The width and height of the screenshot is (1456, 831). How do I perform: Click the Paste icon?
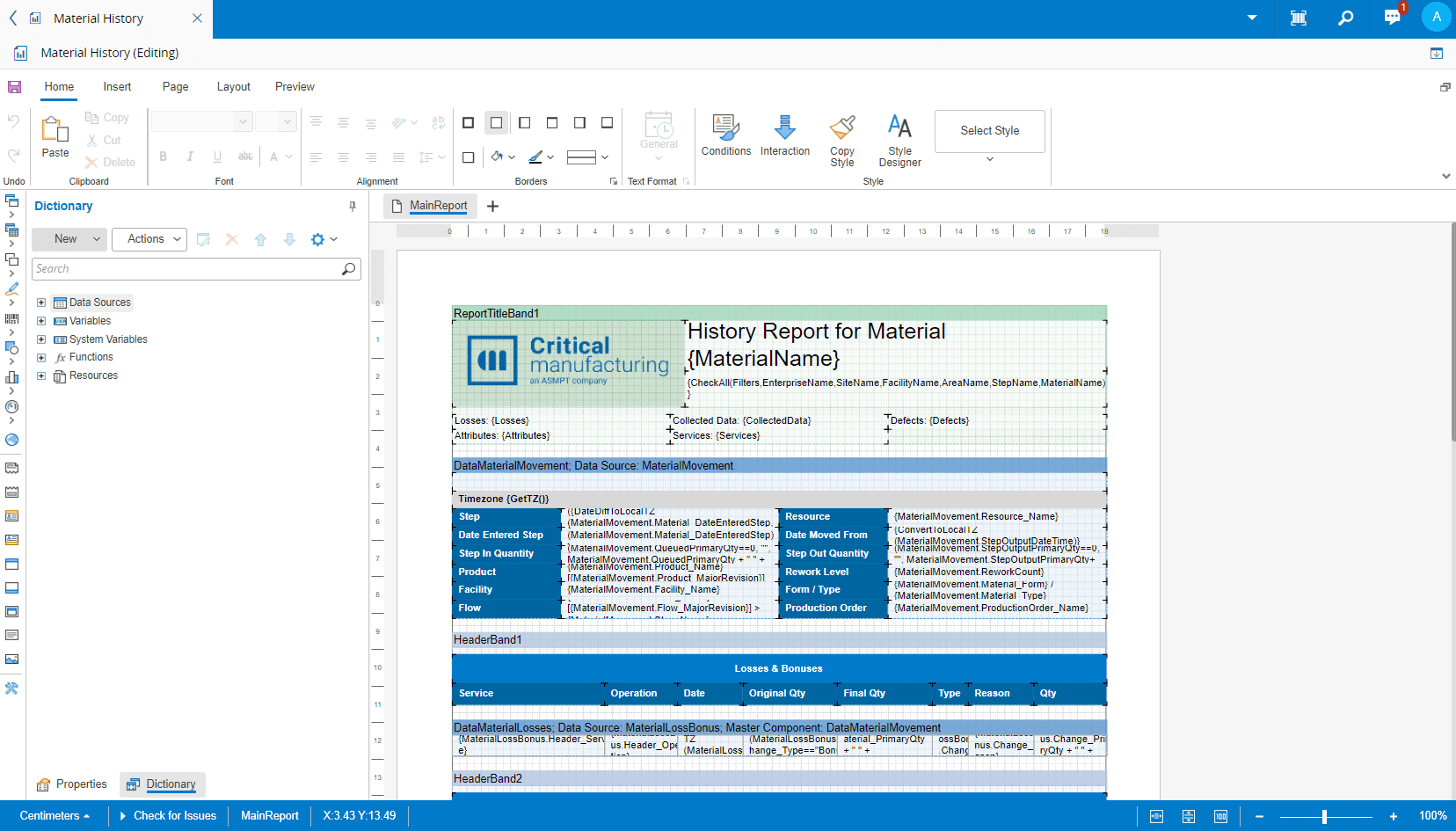coord(55,136)
